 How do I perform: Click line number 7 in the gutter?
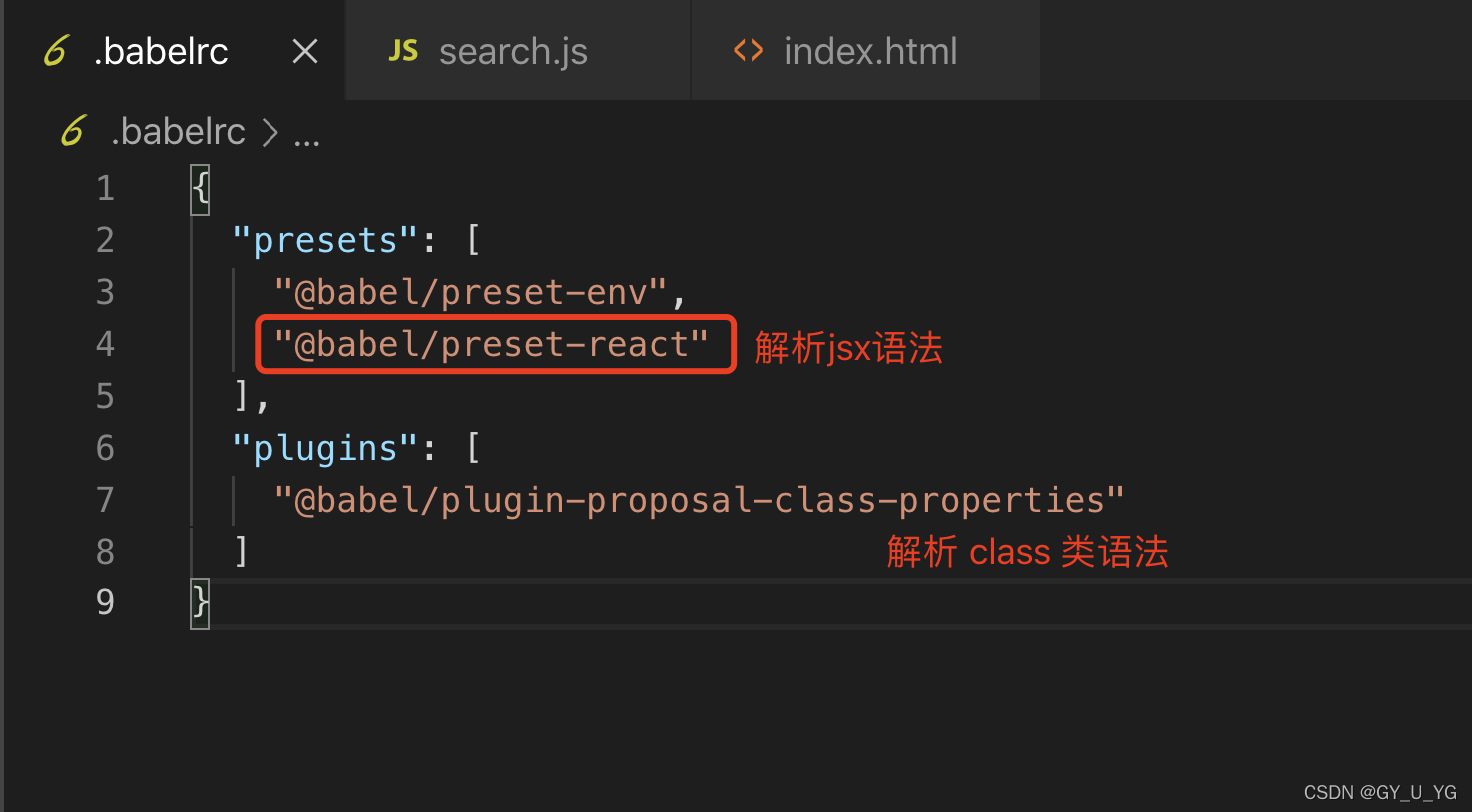click(x=105, y=500)
